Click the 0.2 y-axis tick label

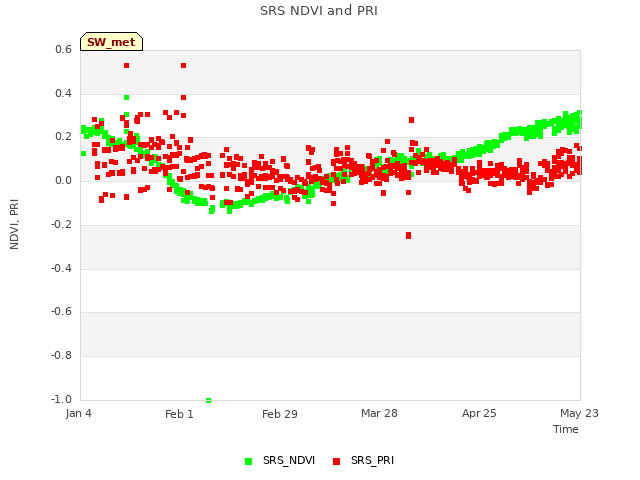[x=63, y=137]
